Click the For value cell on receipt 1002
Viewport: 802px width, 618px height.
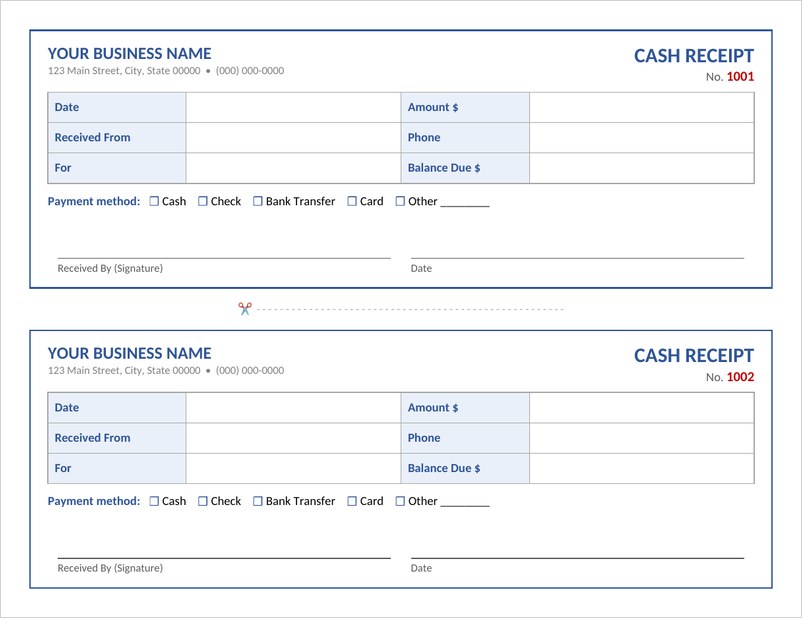pyautogui.click(x=293, y=468)
